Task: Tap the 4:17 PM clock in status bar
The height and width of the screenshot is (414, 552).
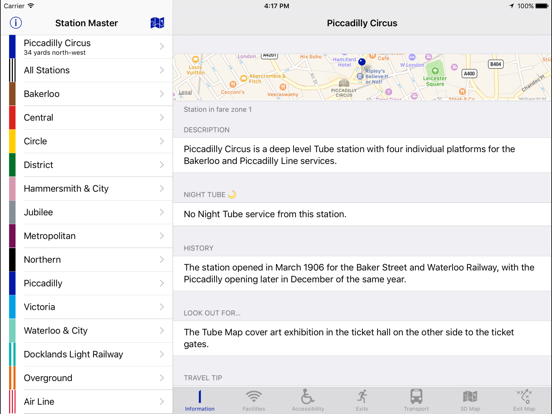Action: pyautogui.click(x=277, y=6)
